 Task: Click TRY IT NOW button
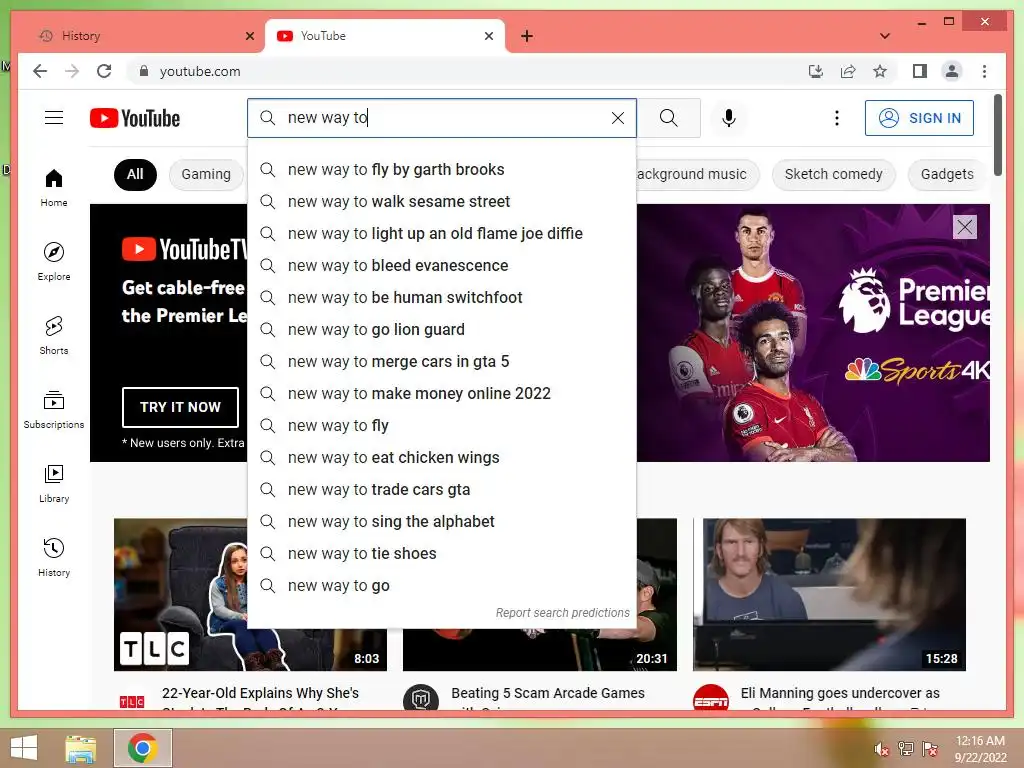[180, 407]
